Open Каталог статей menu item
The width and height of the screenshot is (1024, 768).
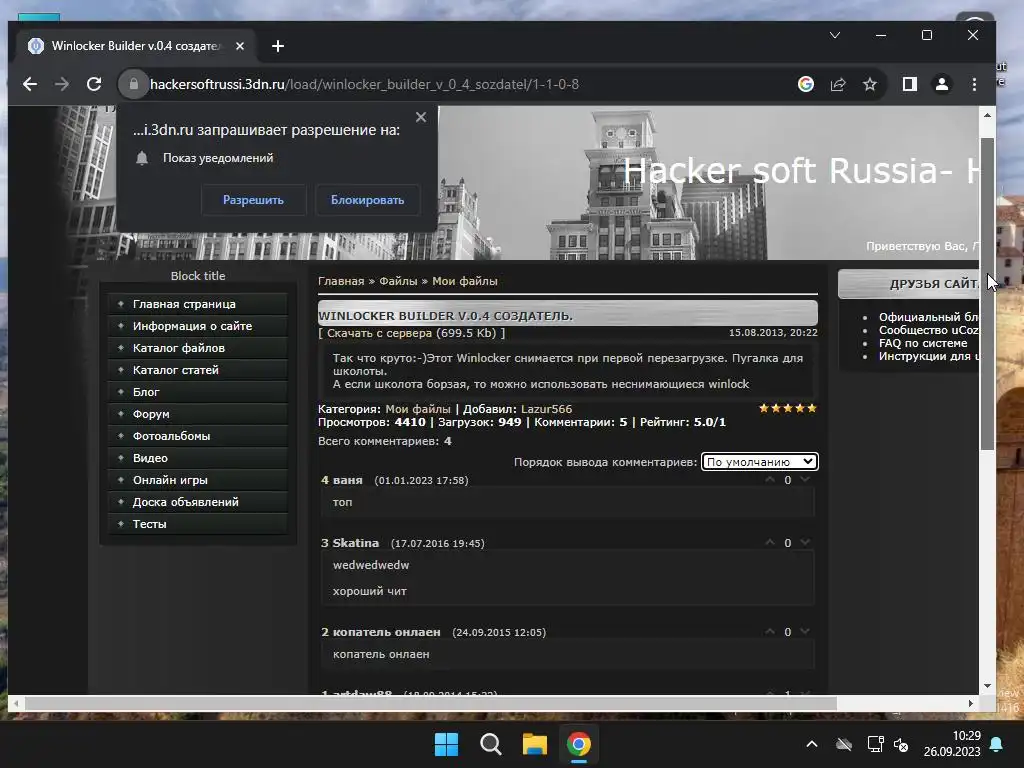pos(198,370)
